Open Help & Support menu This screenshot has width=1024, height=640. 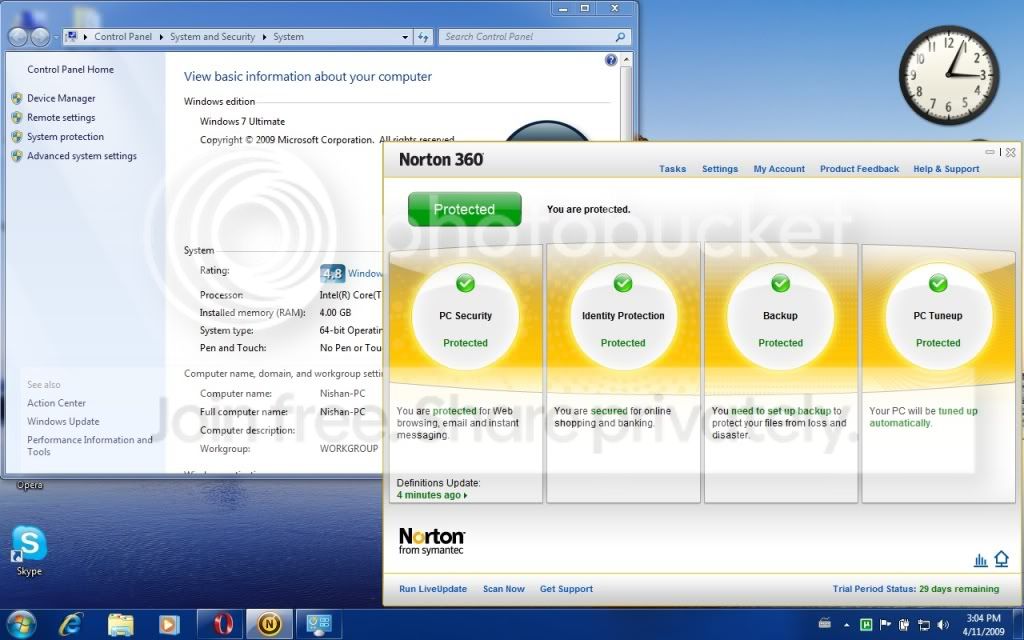point(946,168)
